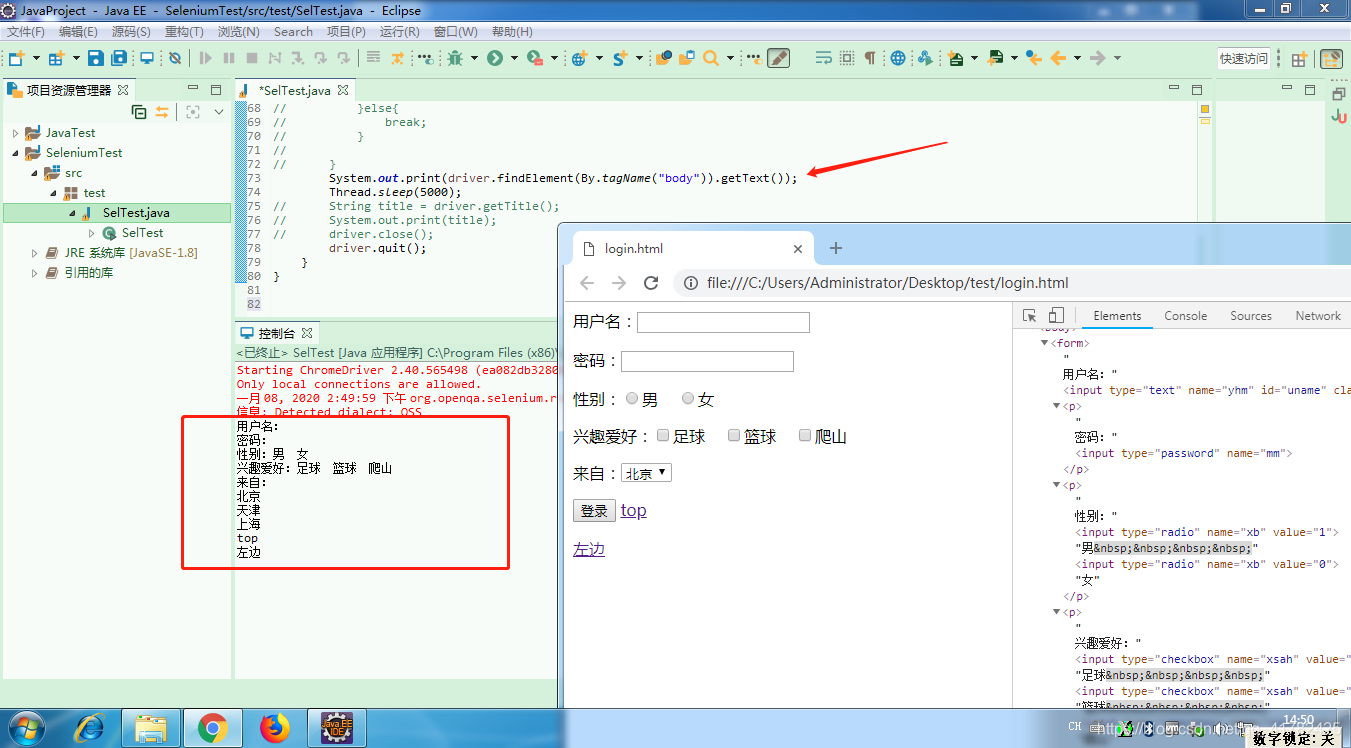Select the 女 radio button
Viewport: 1351px width, 748px height.
pos(688,398)
